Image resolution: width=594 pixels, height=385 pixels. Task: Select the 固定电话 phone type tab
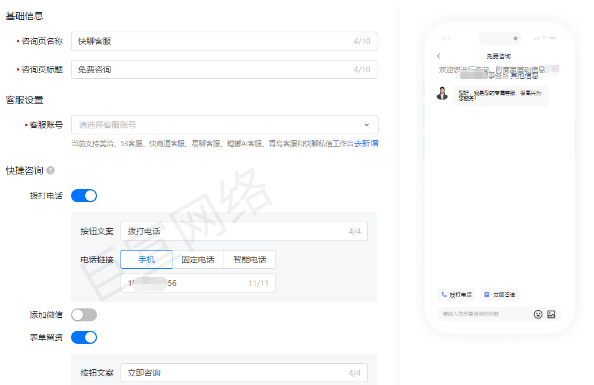point(198,260)
